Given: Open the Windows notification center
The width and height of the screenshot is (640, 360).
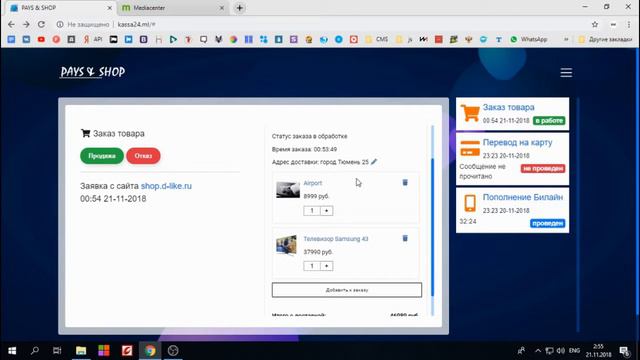Looking at the screenshot, I should [624, 351].
